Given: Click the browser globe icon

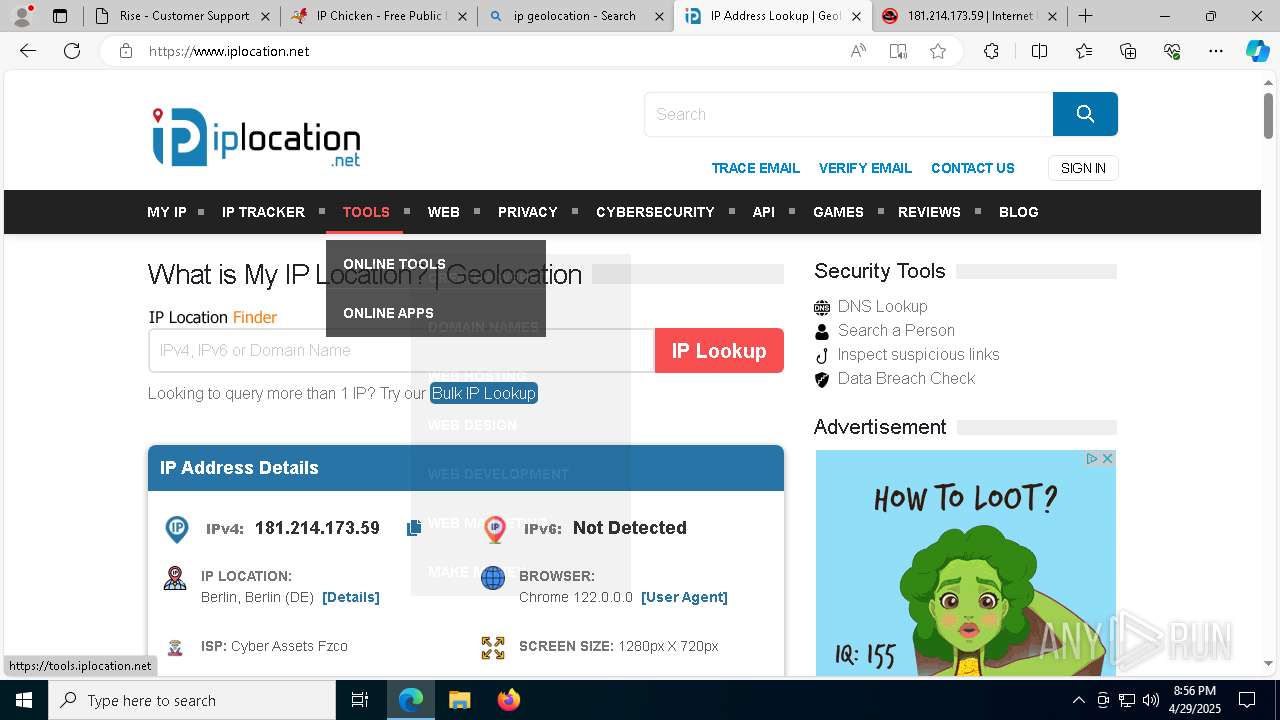Looking at the screenshot, I should 493,578.
